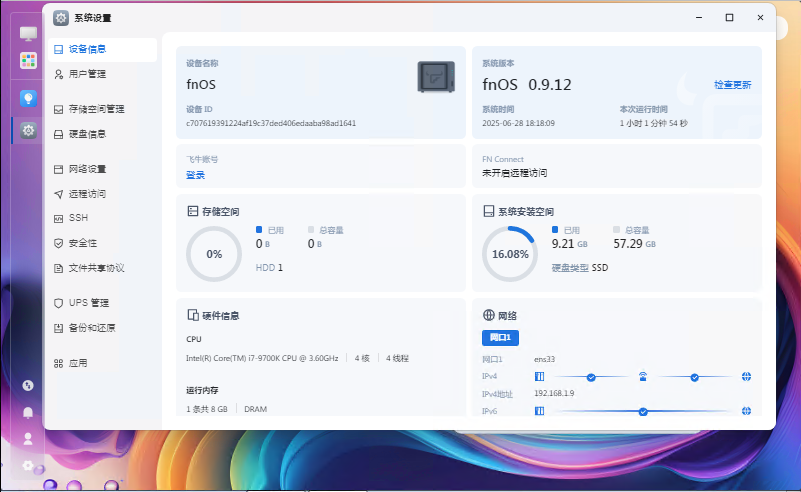
Task: Open 用户管理 in the sidebar
Action: (x=87, y=74)
